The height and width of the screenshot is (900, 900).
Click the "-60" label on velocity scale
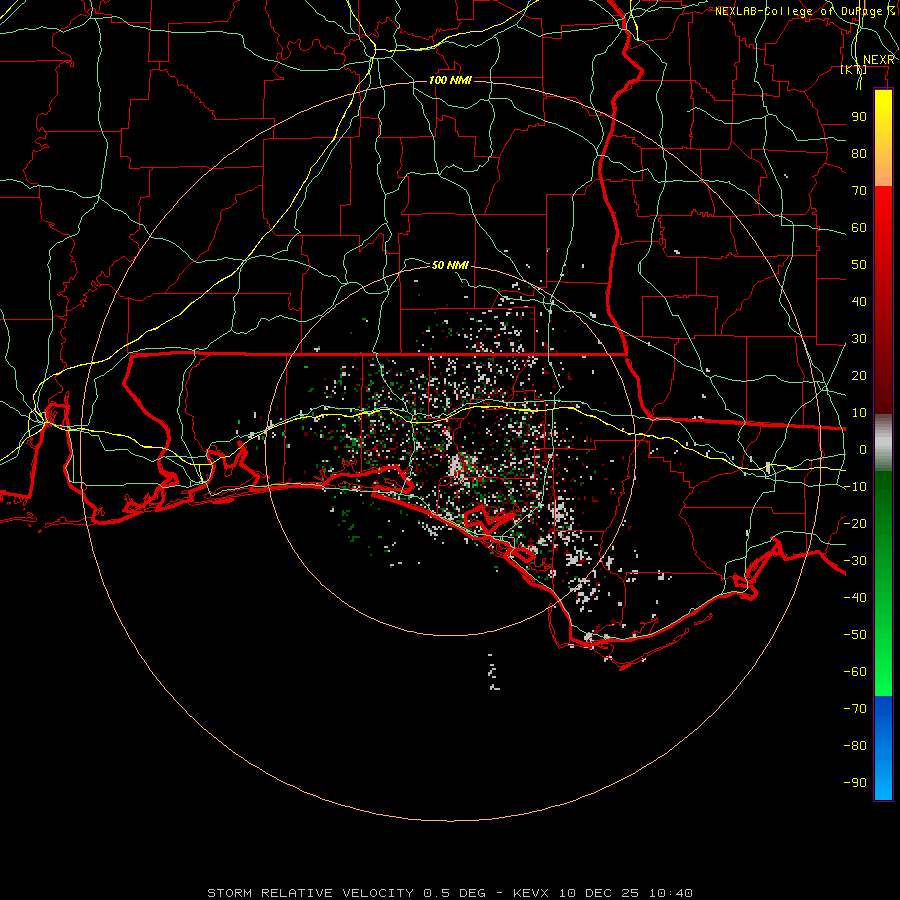click(855, 672)
